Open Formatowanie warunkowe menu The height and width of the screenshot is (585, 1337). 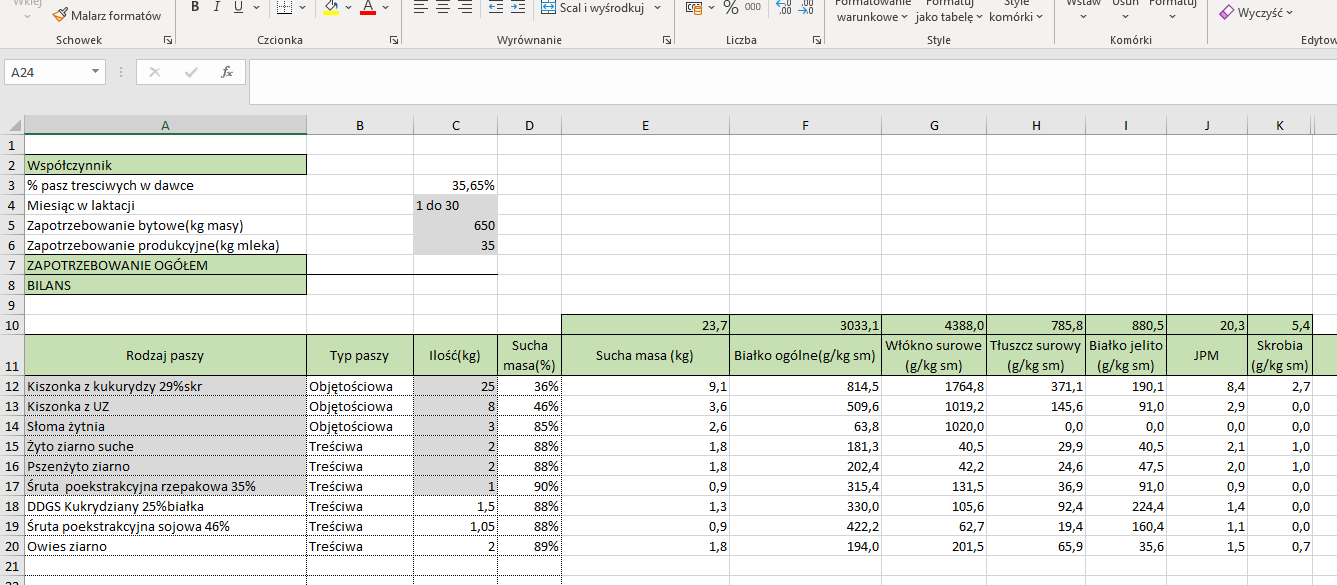872,12
